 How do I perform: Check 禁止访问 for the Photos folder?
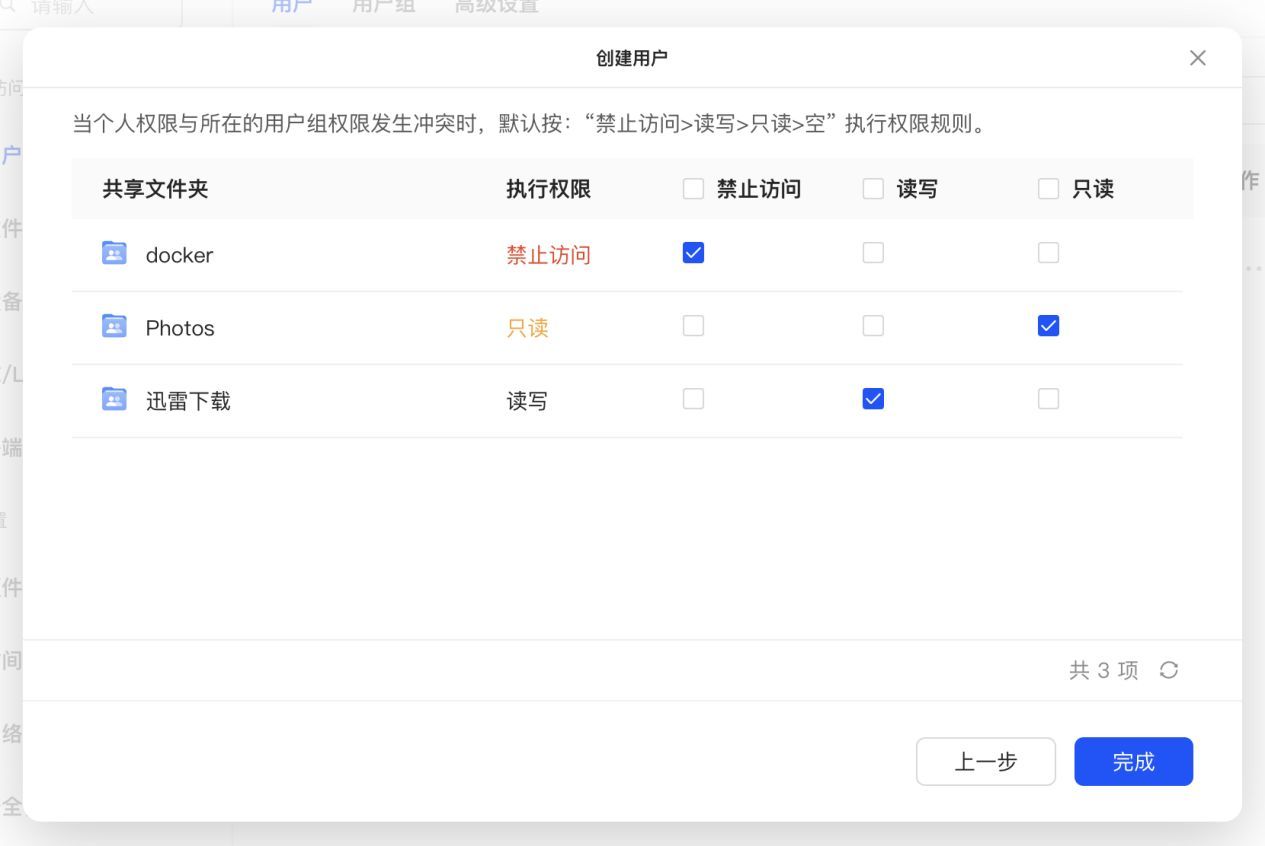[693, 326]
